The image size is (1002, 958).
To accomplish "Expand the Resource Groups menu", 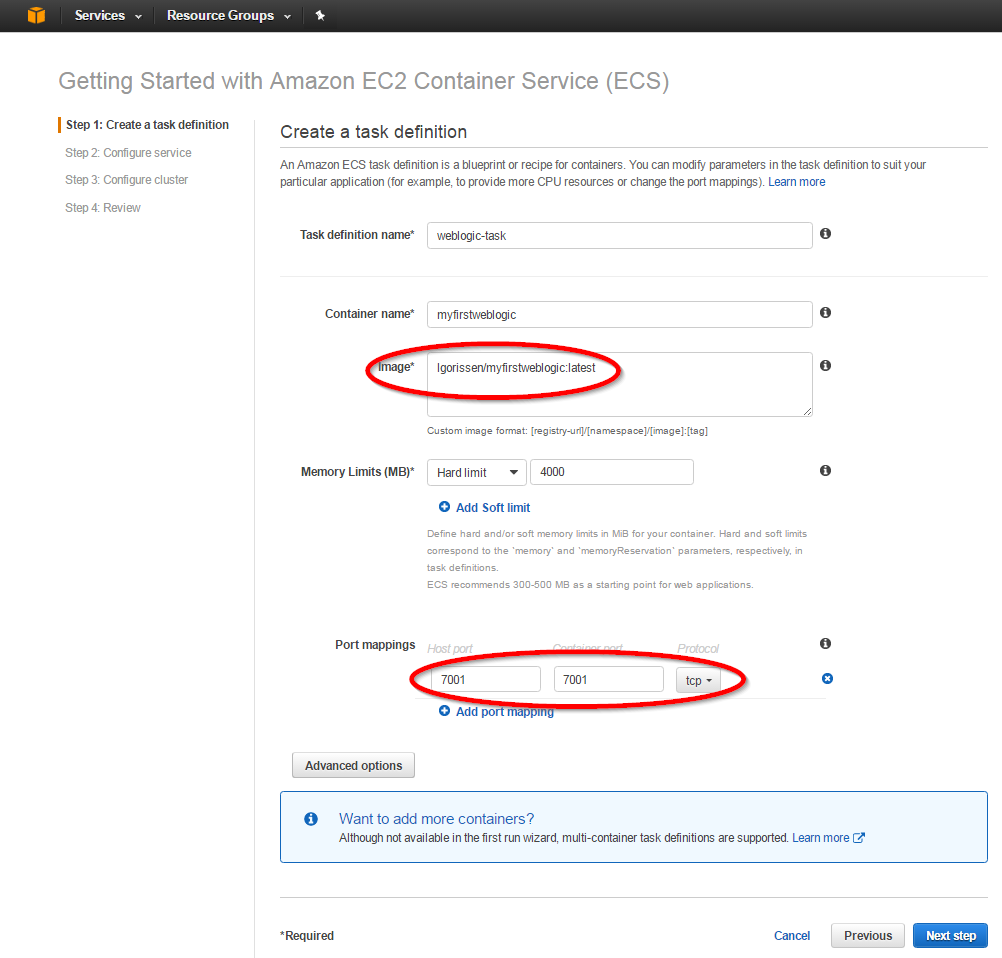I will pyautogui.click(x=228, y=15).
